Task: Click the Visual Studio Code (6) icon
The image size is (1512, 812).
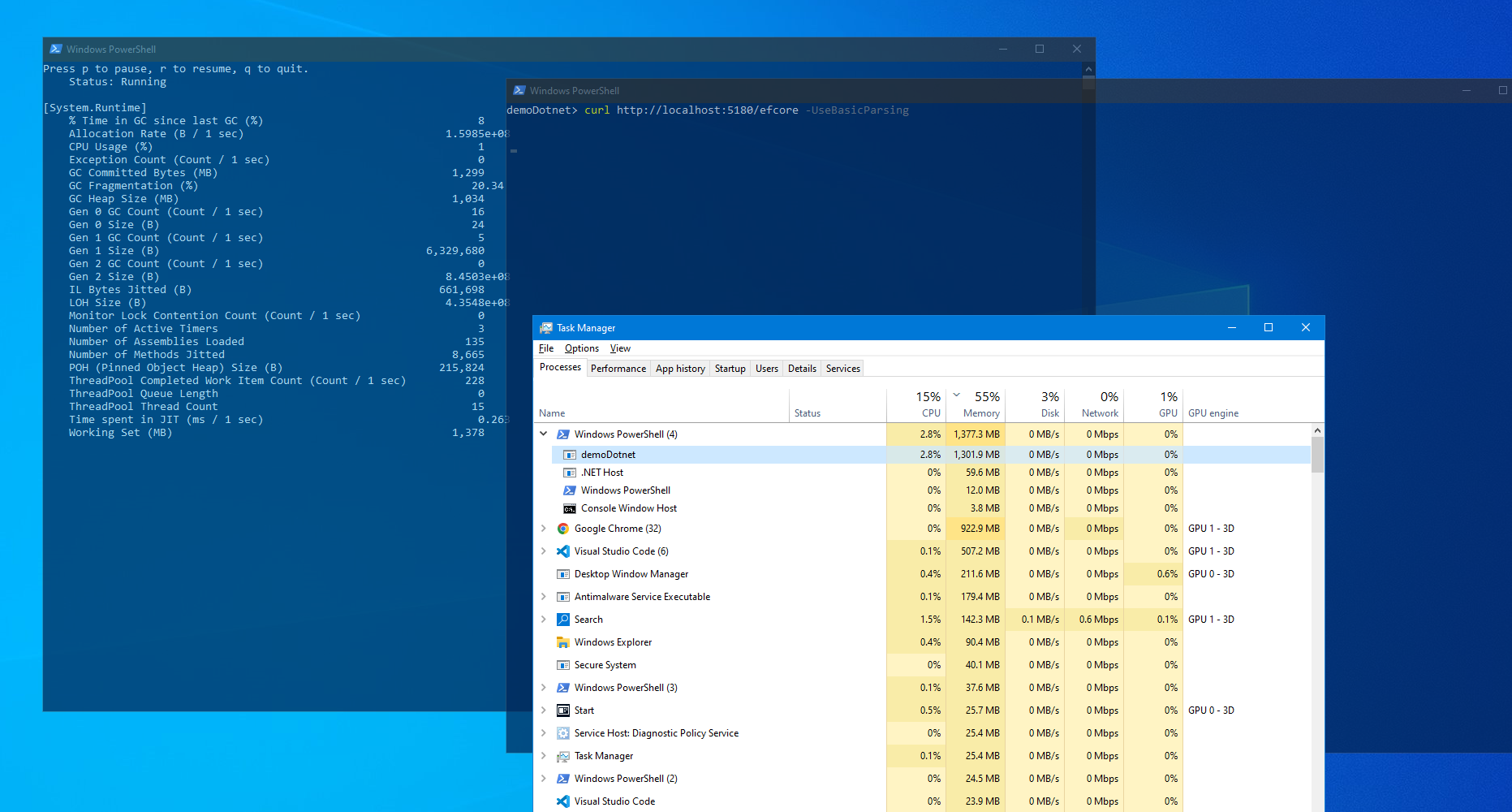Action: pos(563,551)
